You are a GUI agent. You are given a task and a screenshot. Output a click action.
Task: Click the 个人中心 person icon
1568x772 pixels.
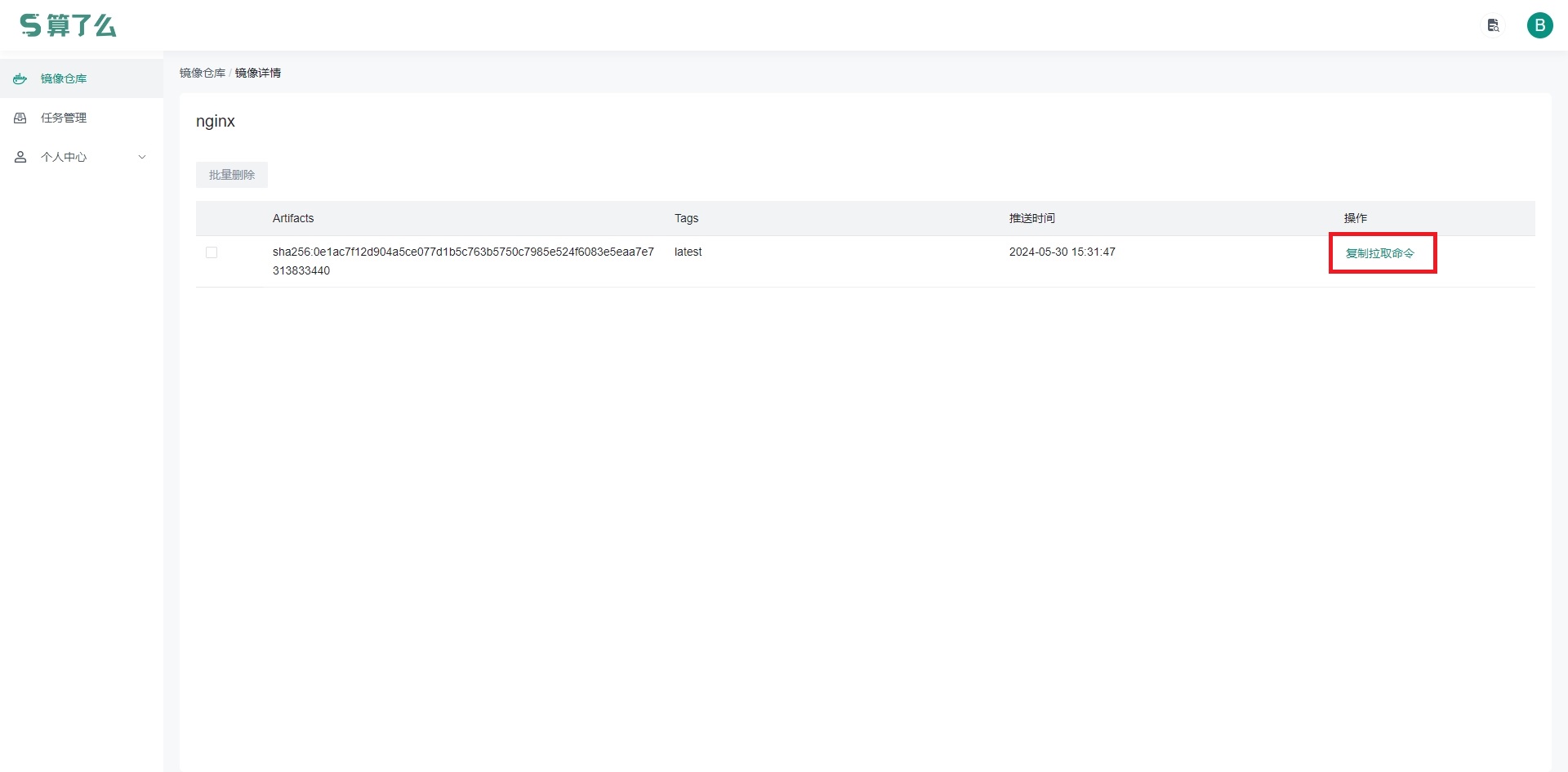[20, 157]
